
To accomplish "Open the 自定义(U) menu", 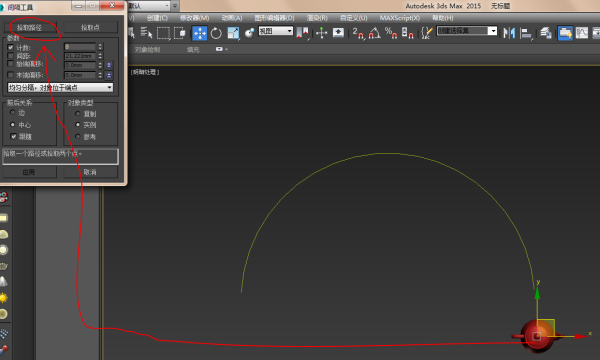I will click(x=354, y=18).
